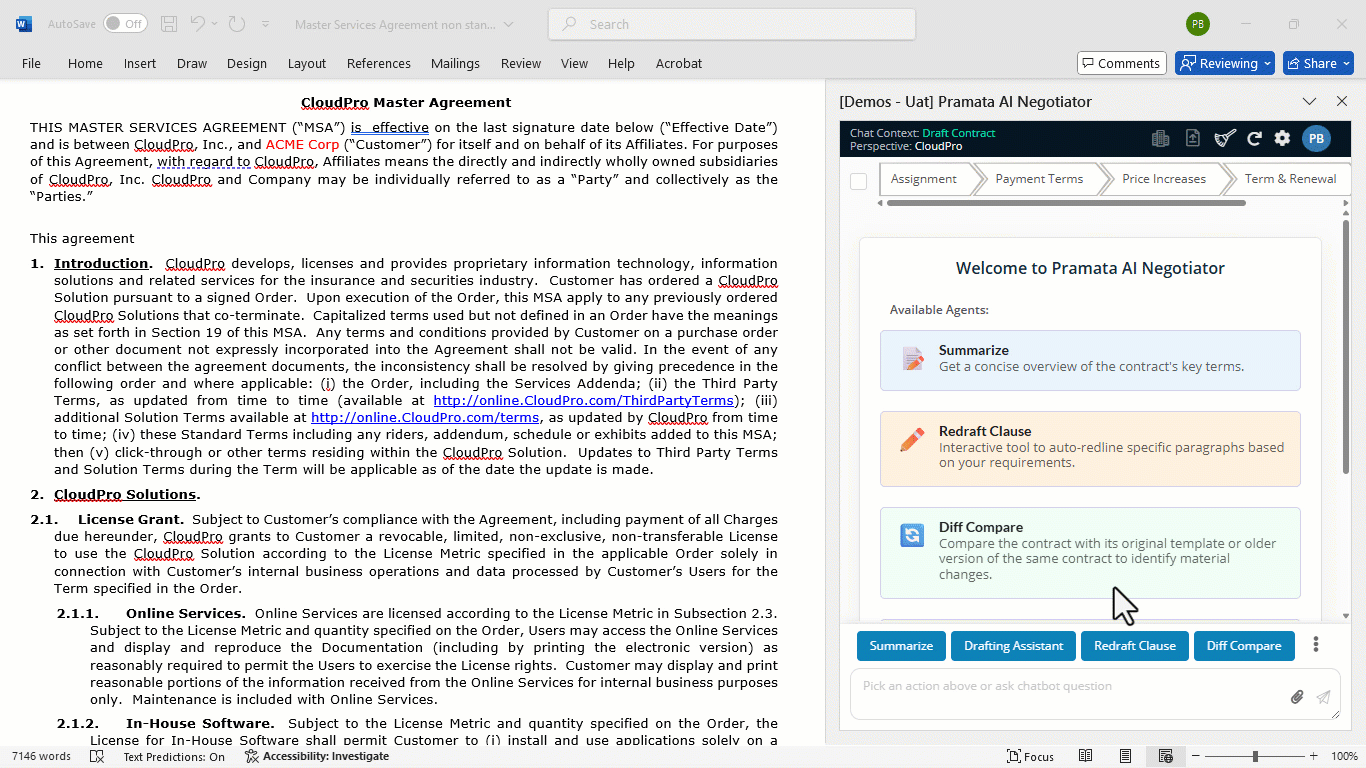Open the File menu

pyautogui.click(x=31, y=63)
